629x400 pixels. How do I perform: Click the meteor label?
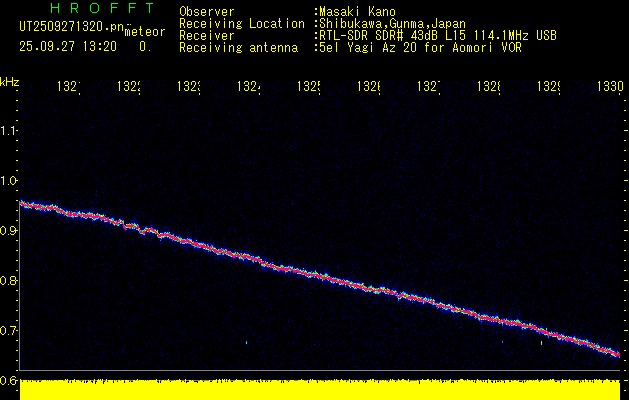(145, 32)
